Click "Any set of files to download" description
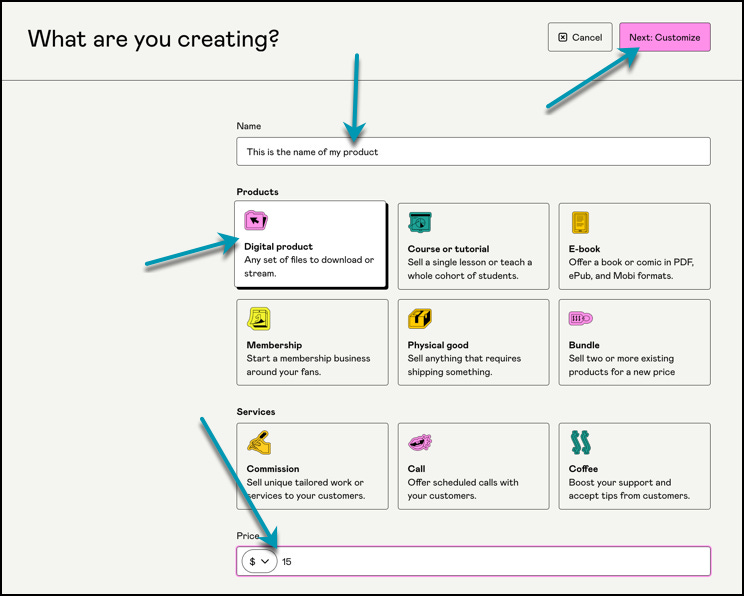The height and width of the screenshot is (596, 744). click(309, 266)
